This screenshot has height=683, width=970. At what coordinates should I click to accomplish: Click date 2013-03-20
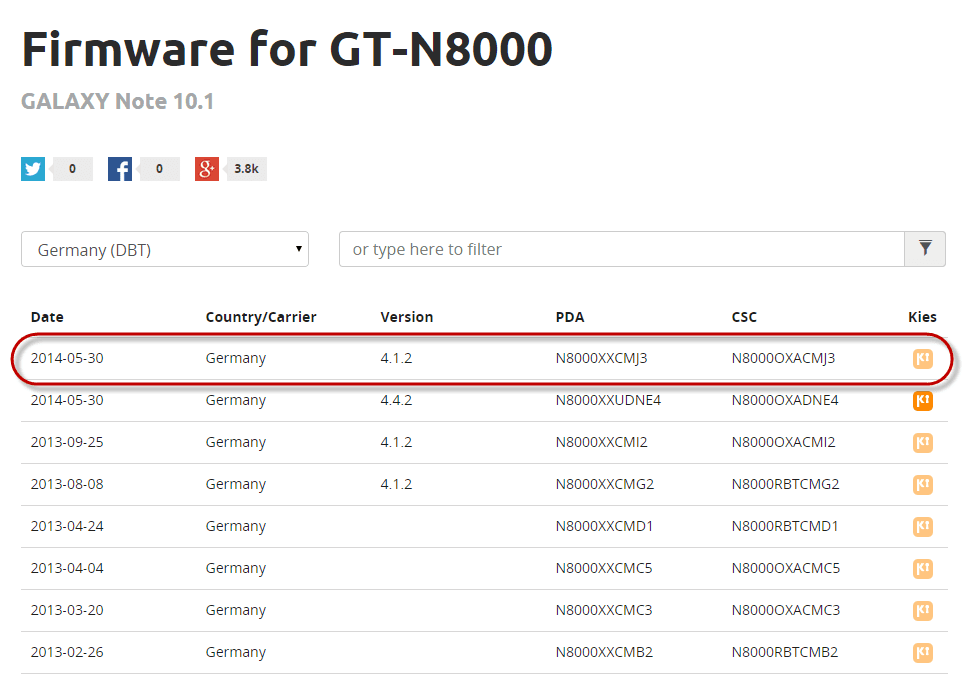67,610
